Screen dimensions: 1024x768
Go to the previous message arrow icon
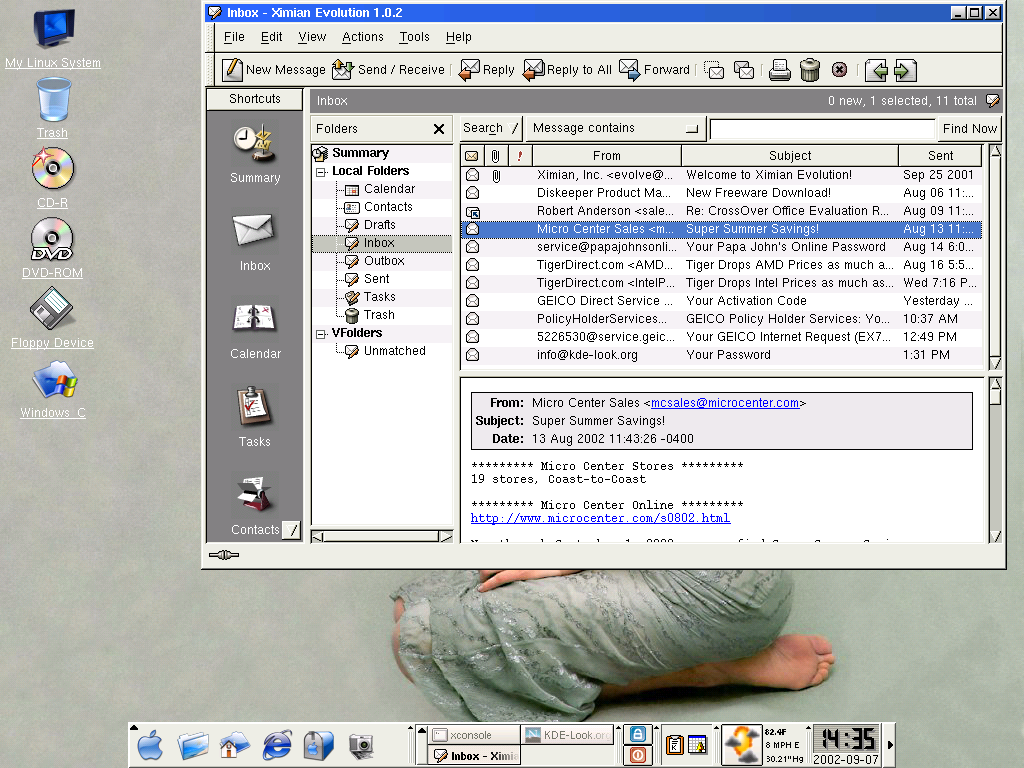pos(876,70)
